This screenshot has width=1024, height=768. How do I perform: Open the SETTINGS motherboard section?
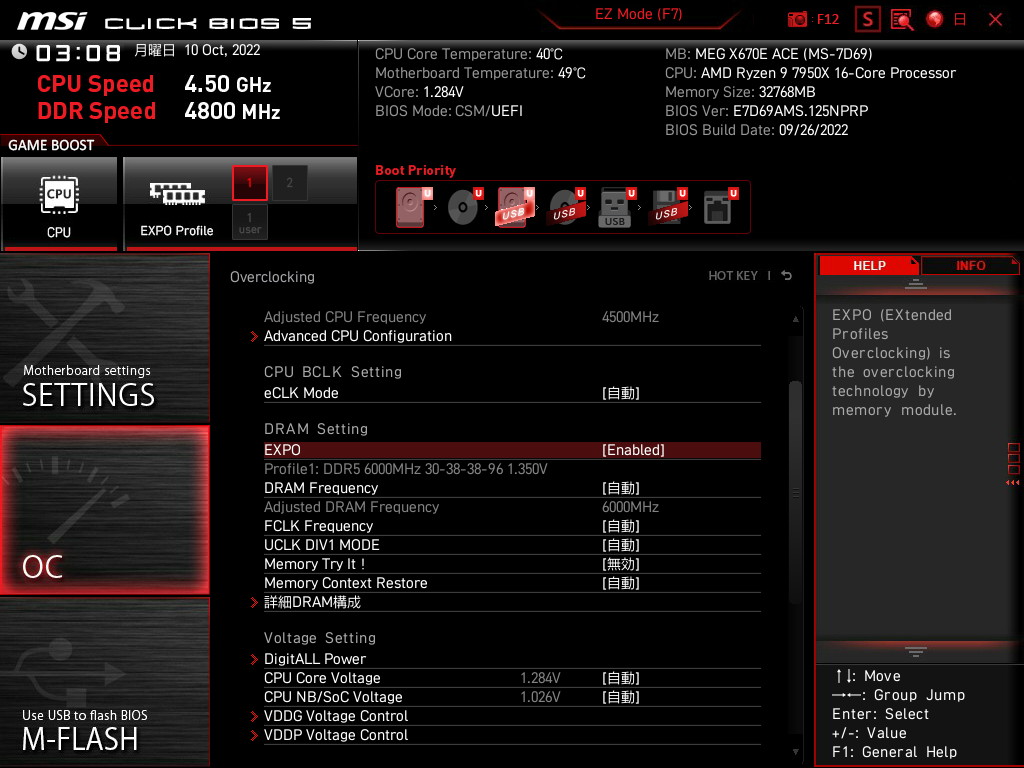104,338
